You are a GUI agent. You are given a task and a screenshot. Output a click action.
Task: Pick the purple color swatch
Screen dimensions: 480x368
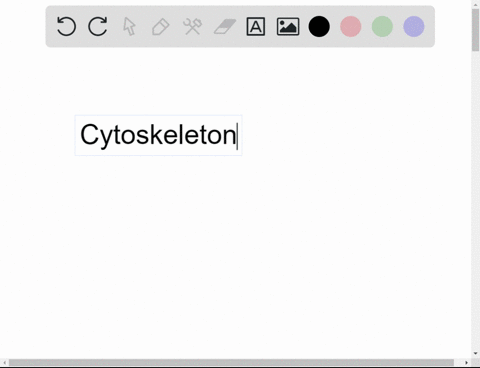(414, 26)
